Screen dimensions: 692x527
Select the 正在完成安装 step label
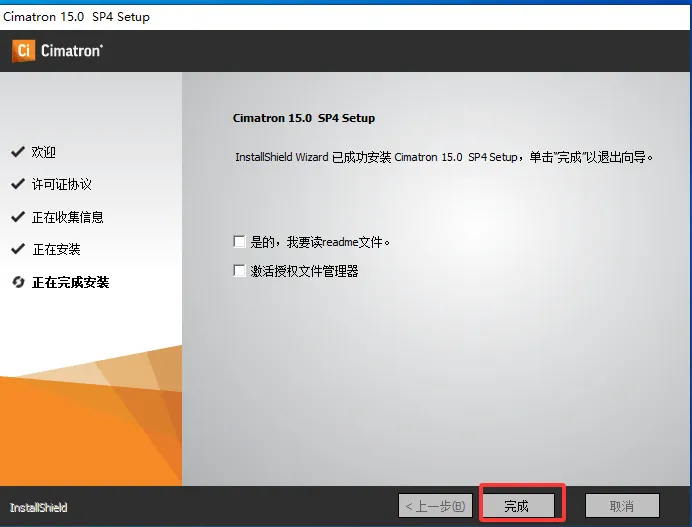click(71, 282)
